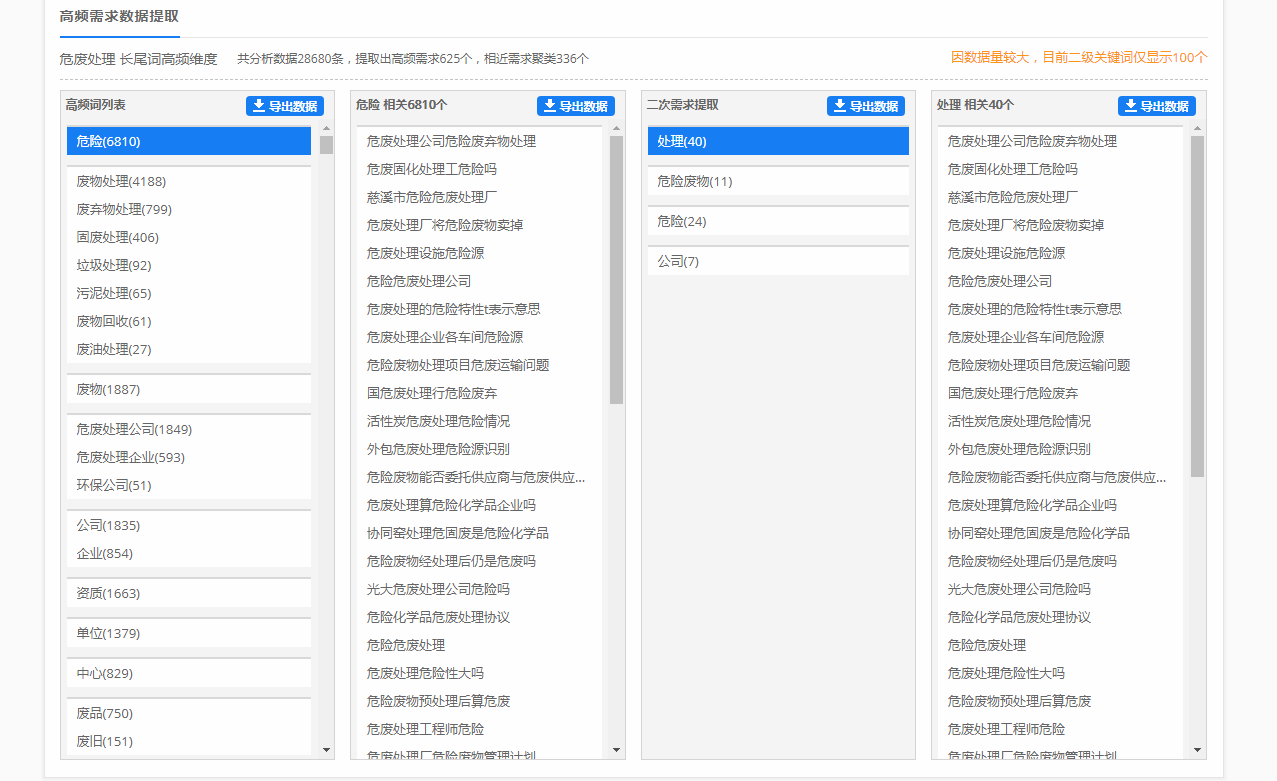Image resolution: width=1277 pixels, height=781 pixels.
Task: Select 处理(40) in 二次需求提取 panel
Action: (778, 141)
